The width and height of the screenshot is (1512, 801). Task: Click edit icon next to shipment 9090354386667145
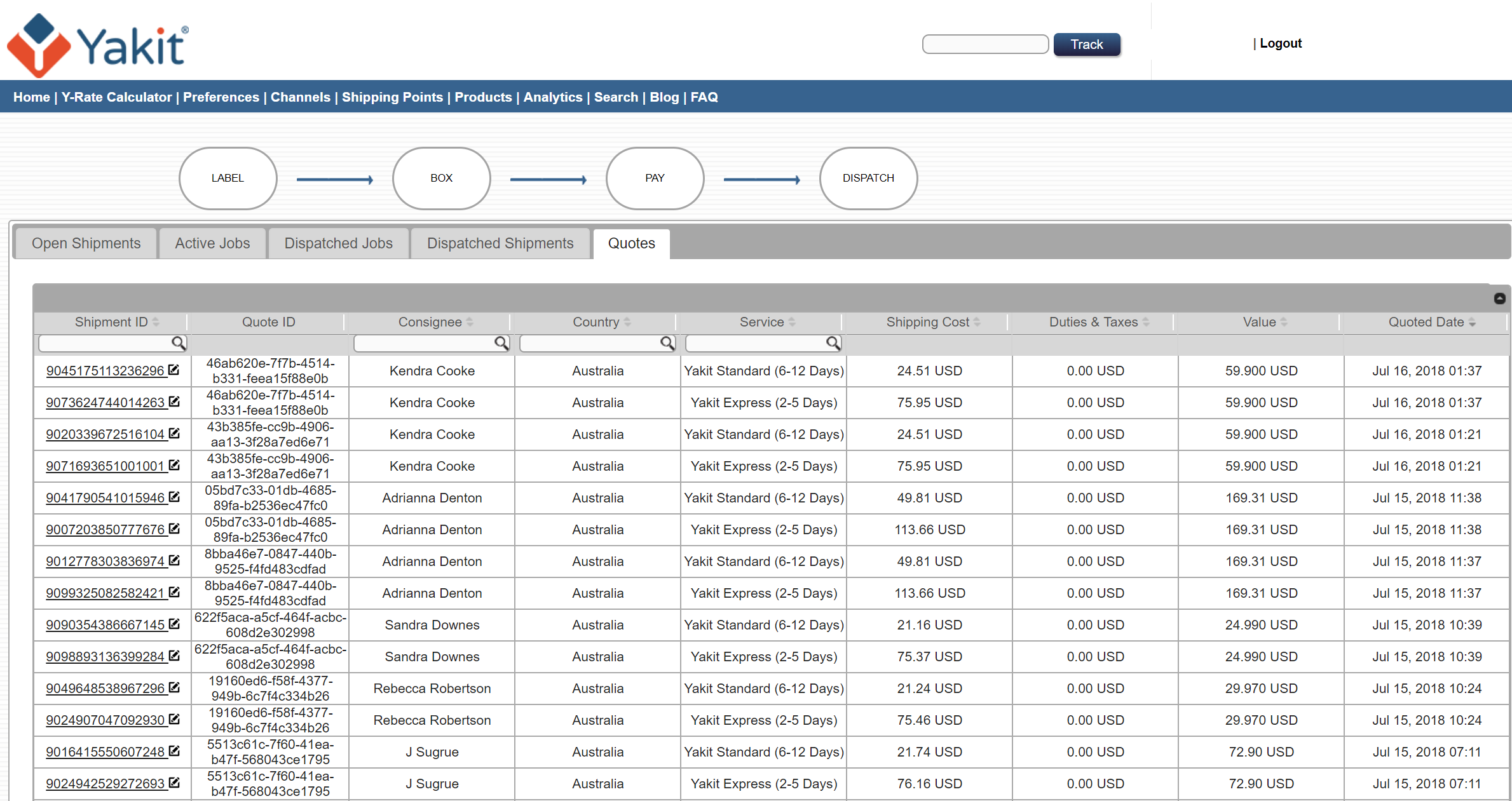pos(174,624)
